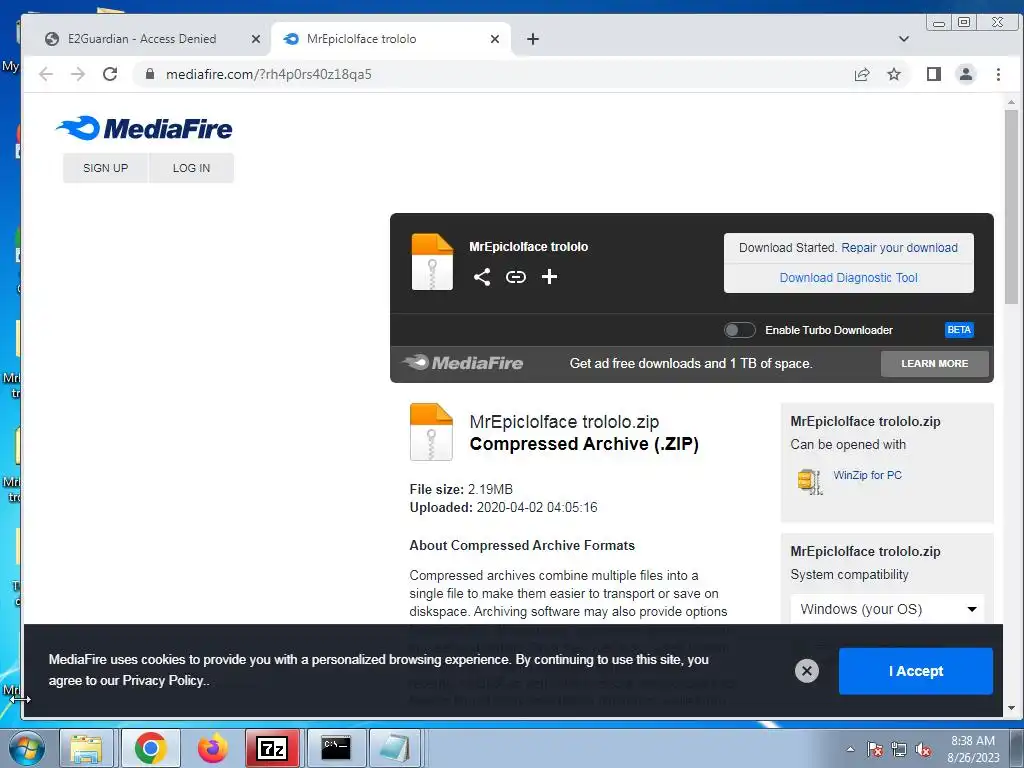
Task: Click 'System compatibility' label
Action: [x=849, y=575]
